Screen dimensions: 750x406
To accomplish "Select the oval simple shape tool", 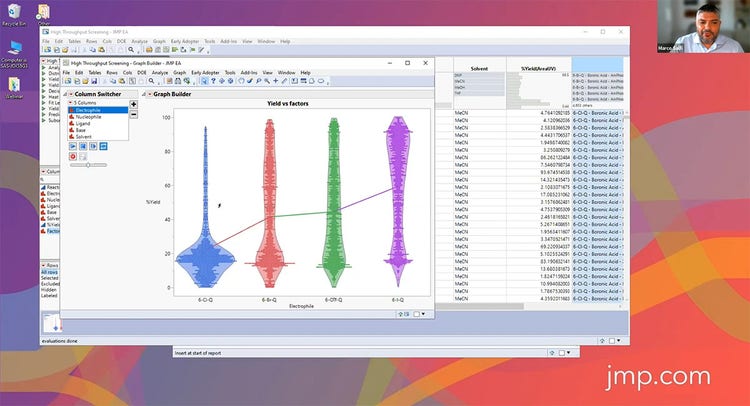I will 321,81.
